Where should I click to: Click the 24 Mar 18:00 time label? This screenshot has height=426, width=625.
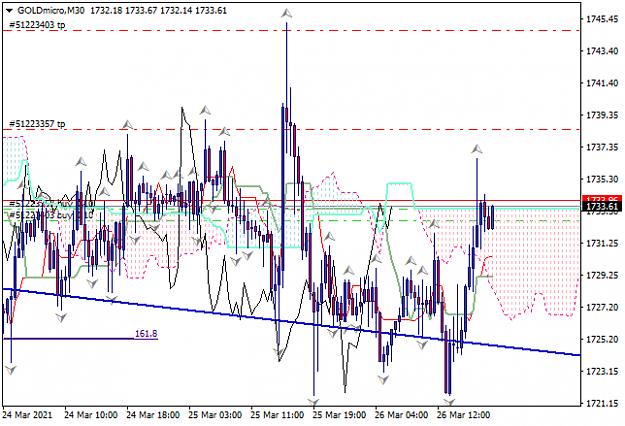(153, 415)
